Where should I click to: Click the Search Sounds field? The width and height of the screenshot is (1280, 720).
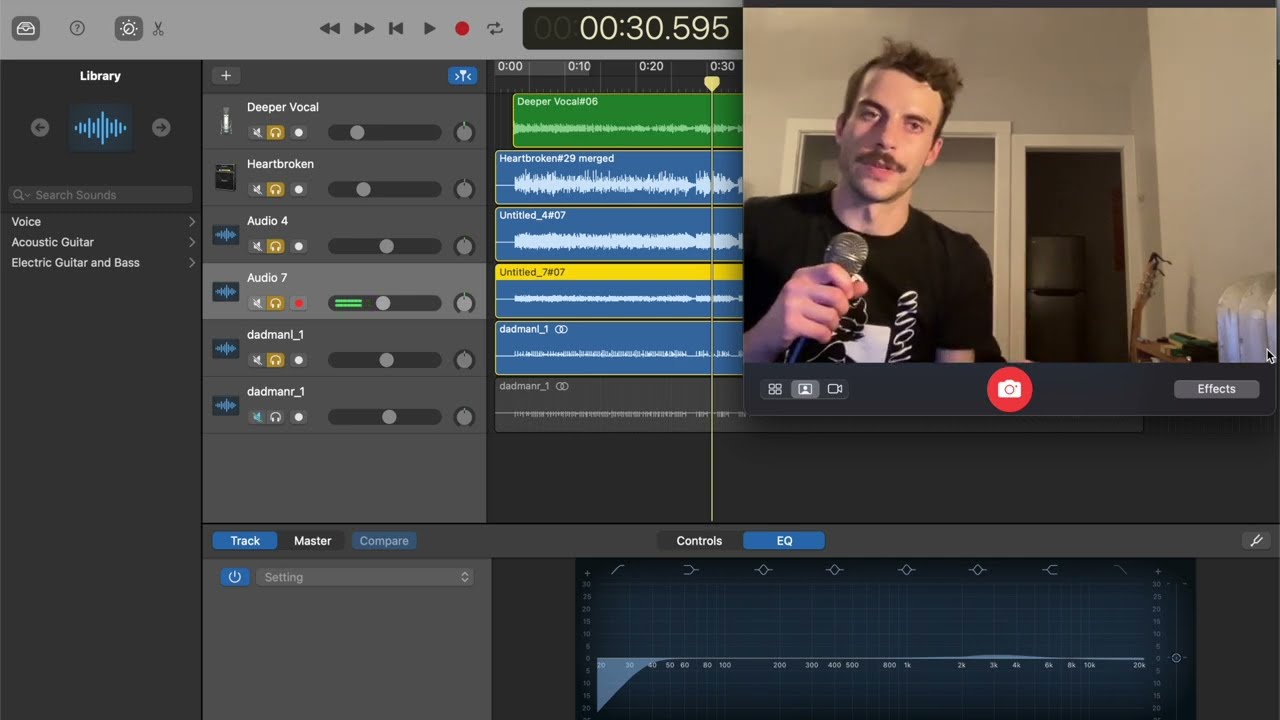[x=100, y=195]
